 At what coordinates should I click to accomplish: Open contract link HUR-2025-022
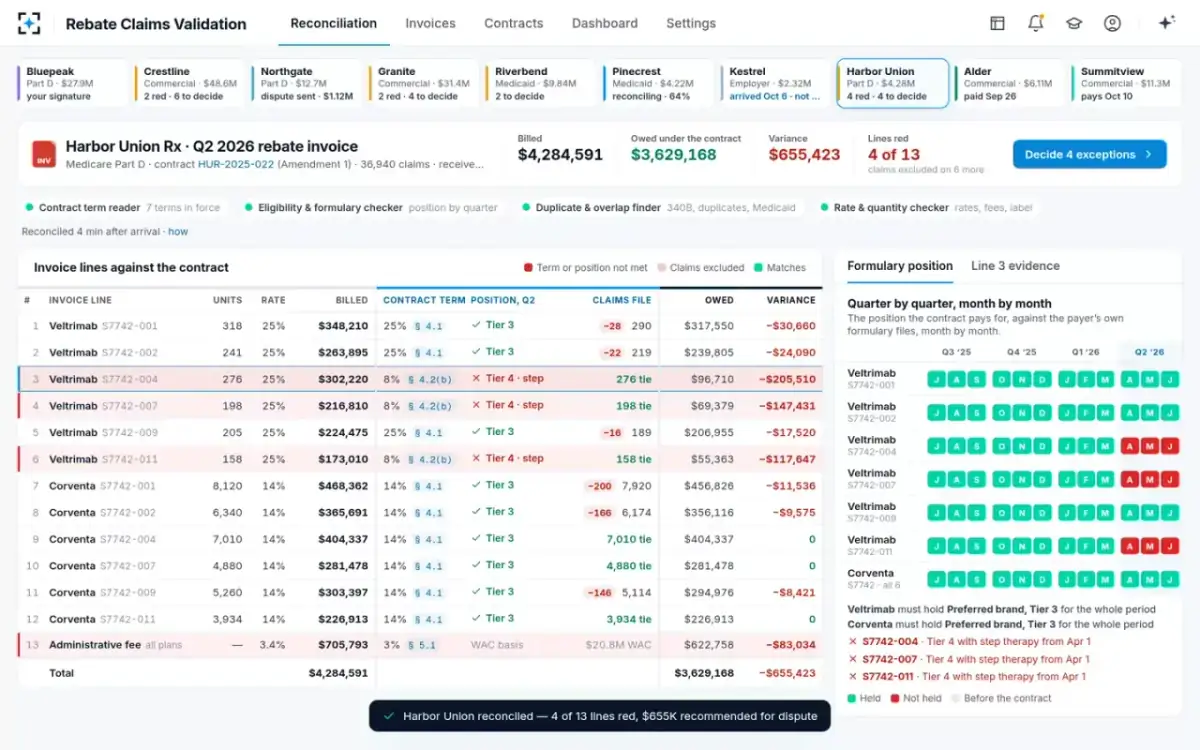pos(236,164)
